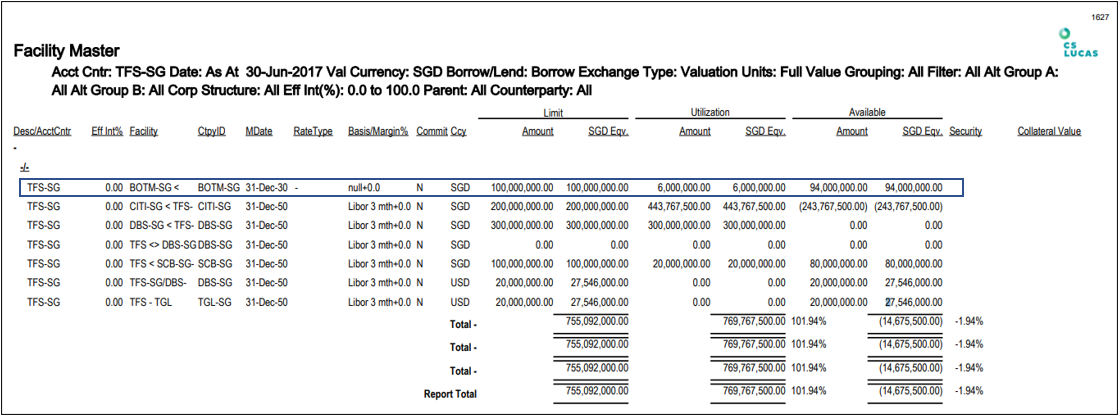Click the Facility Master report title
This screenshot has width=1120, height=417.
67,50
